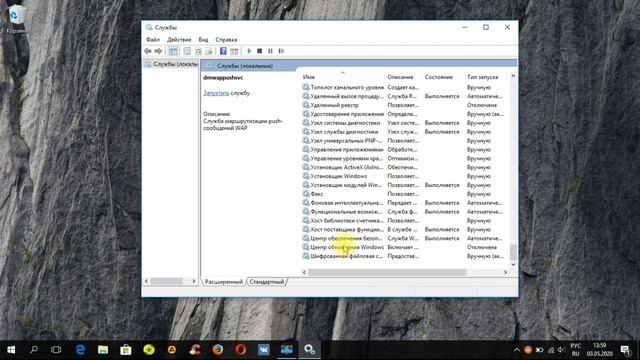Screen dimensions: 640x360
Task: Restart the service with restart icon
Action: [x=281, y=51]
